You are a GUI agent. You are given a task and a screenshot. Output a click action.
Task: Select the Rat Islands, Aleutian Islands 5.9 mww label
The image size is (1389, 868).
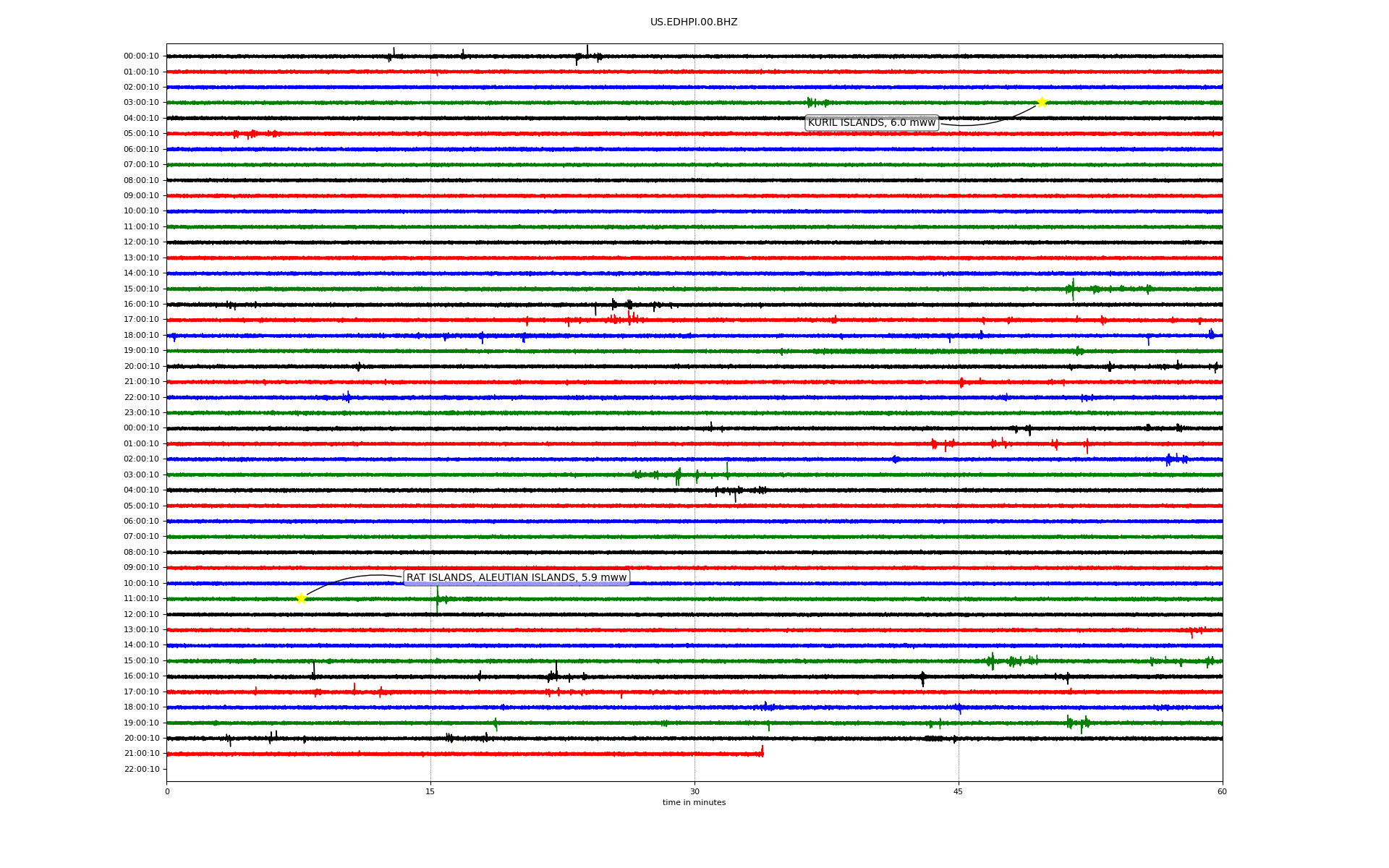click(517, 577)
